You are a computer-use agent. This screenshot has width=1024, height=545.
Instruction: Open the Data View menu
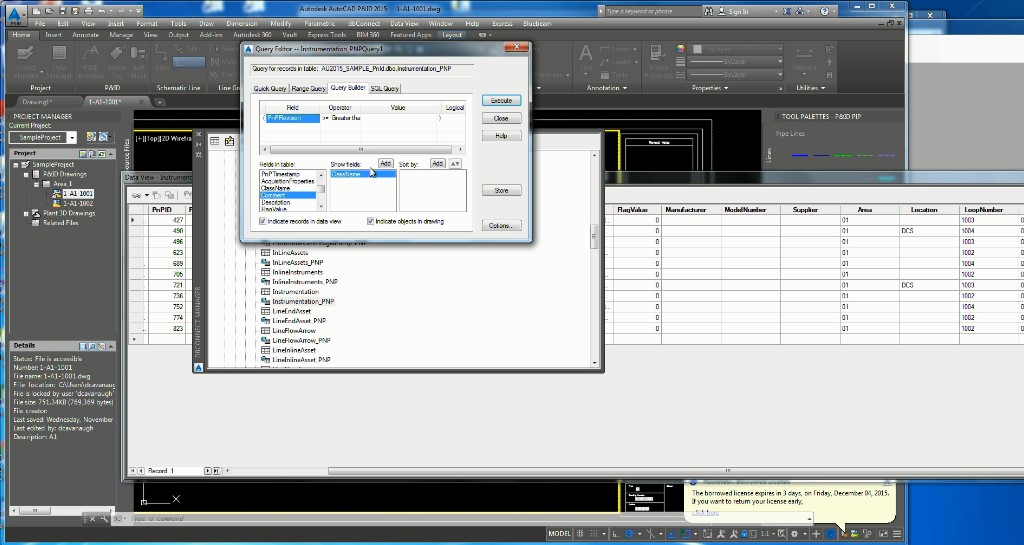coord(404,23)
